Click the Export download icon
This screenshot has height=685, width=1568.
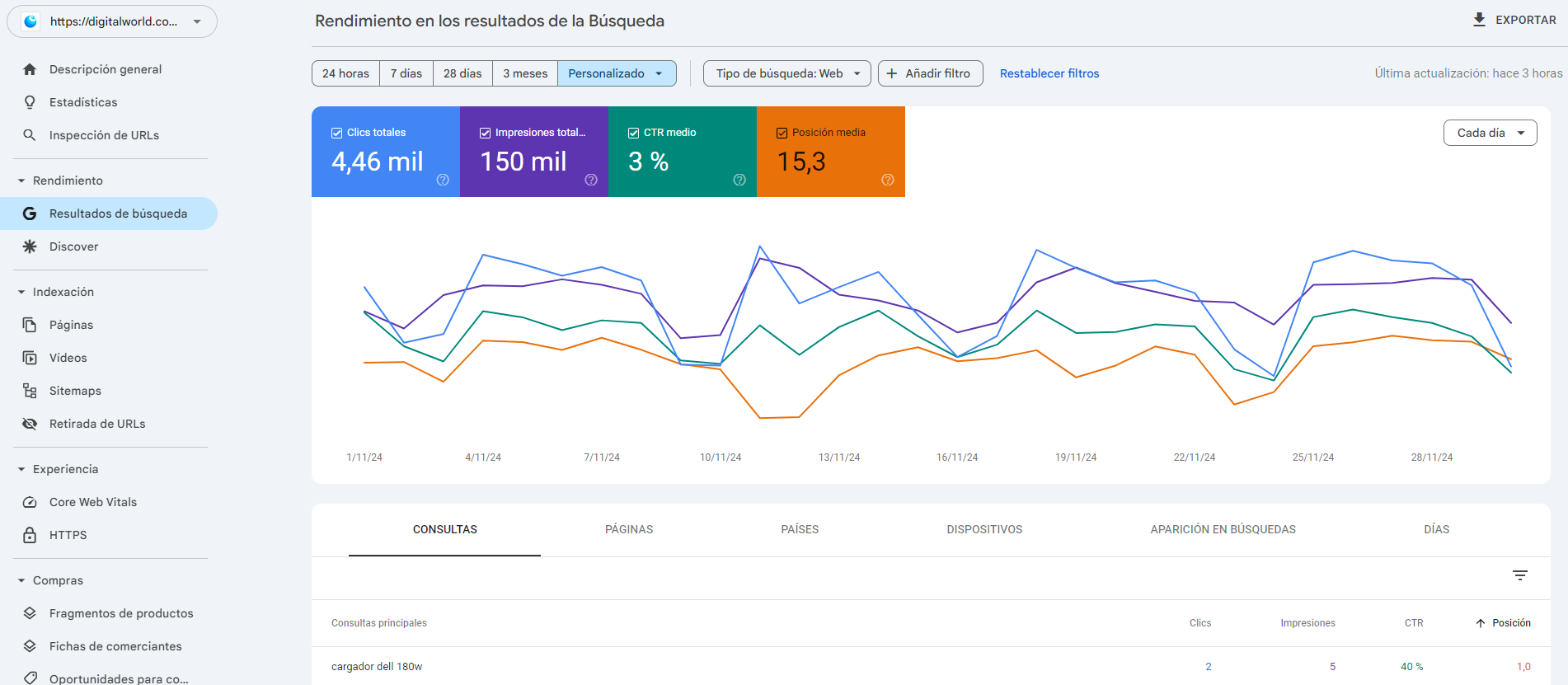(x=1479, y=20)
